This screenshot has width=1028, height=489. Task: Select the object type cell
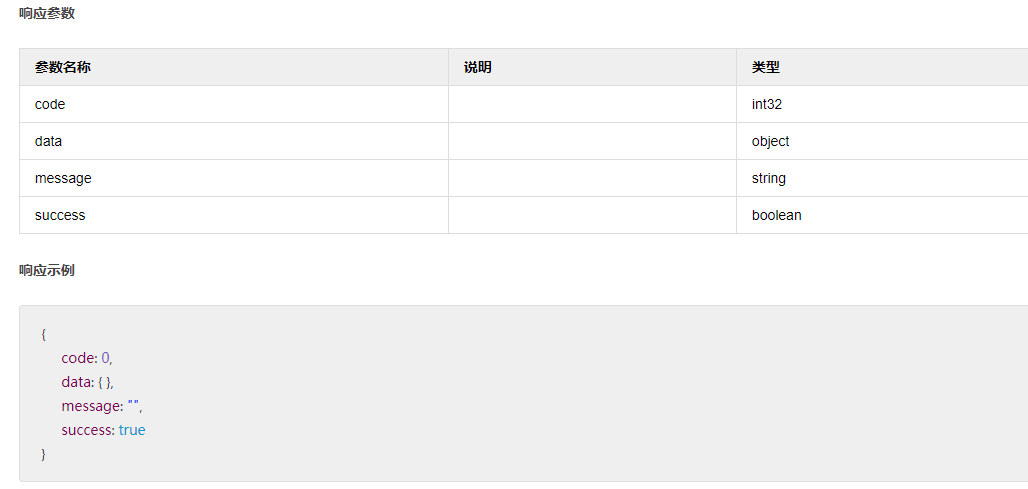(771, 141)
